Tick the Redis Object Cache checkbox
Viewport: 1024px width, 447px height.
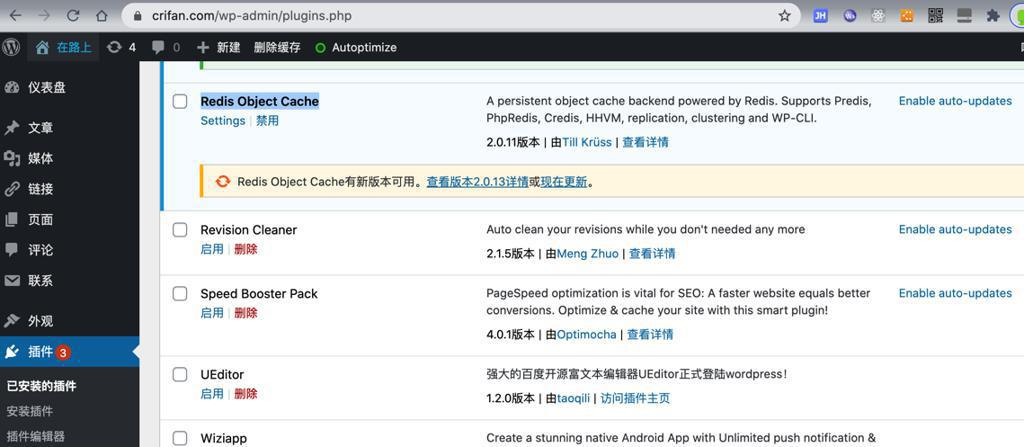(x=180, y=101)
